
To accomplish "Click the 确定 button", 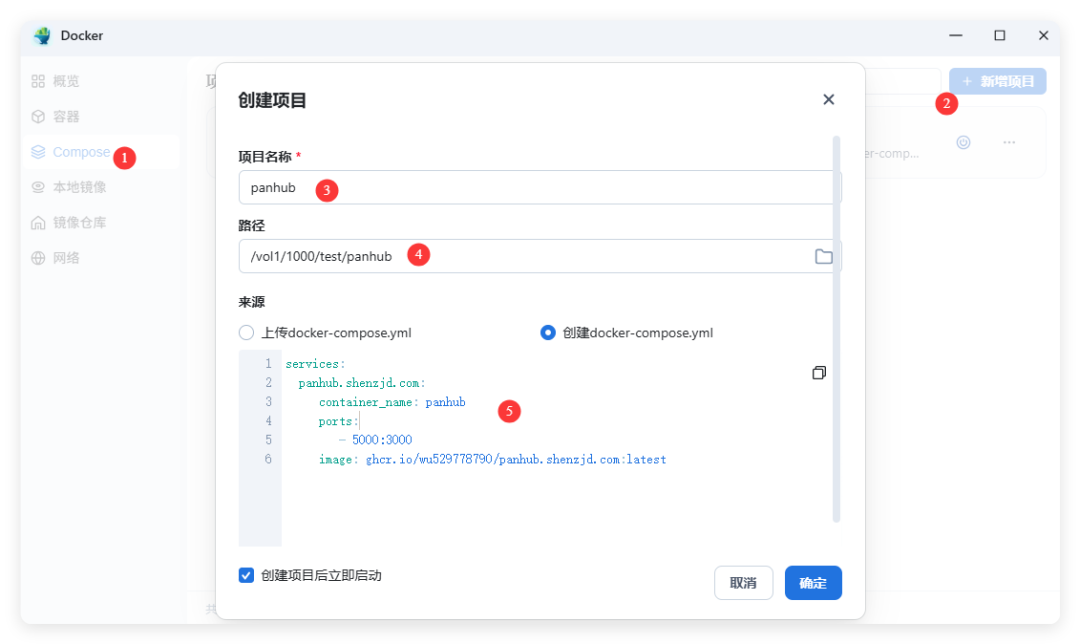I will (x=813, y=583).
